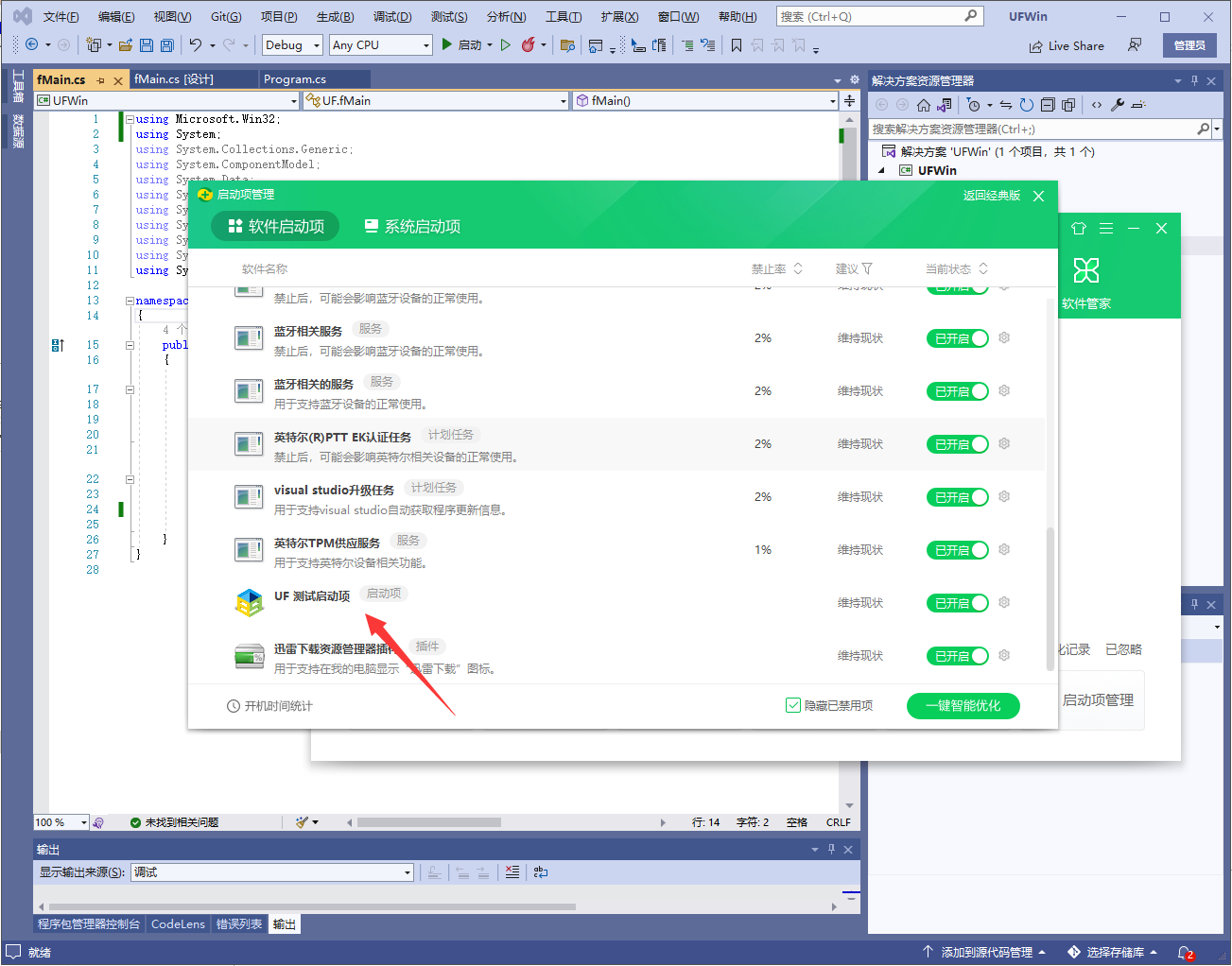Click 添加到源代码管理 in status bar
Screen dimensions: 1232x966
point(985,952)
